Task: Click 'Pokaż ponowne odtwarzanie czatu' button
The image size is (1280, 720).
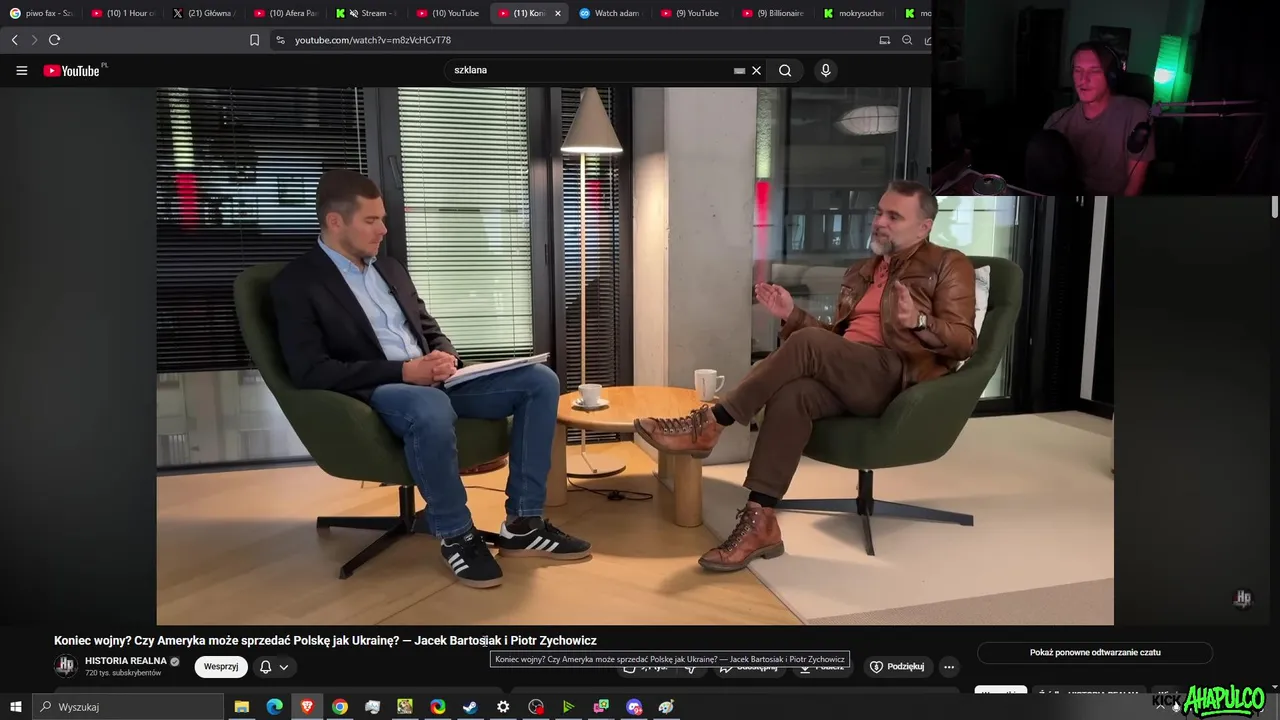Action: click(1095, 653)
